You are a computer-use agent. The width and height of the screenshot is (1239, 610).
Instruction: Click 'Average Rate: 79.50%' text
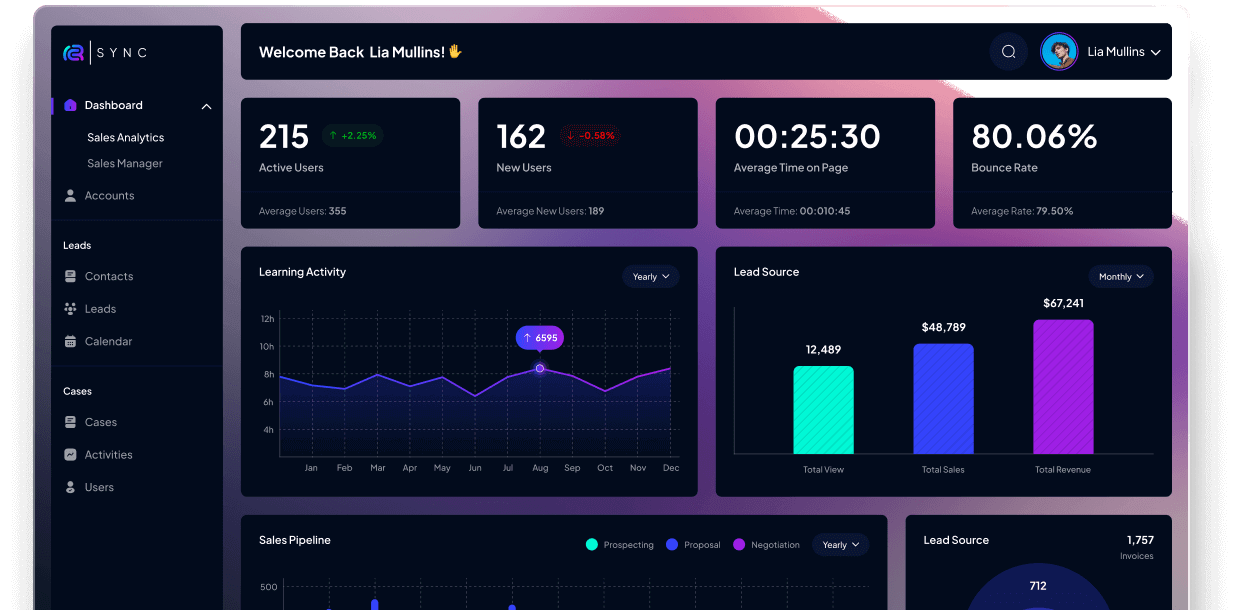pos(1022,211)
